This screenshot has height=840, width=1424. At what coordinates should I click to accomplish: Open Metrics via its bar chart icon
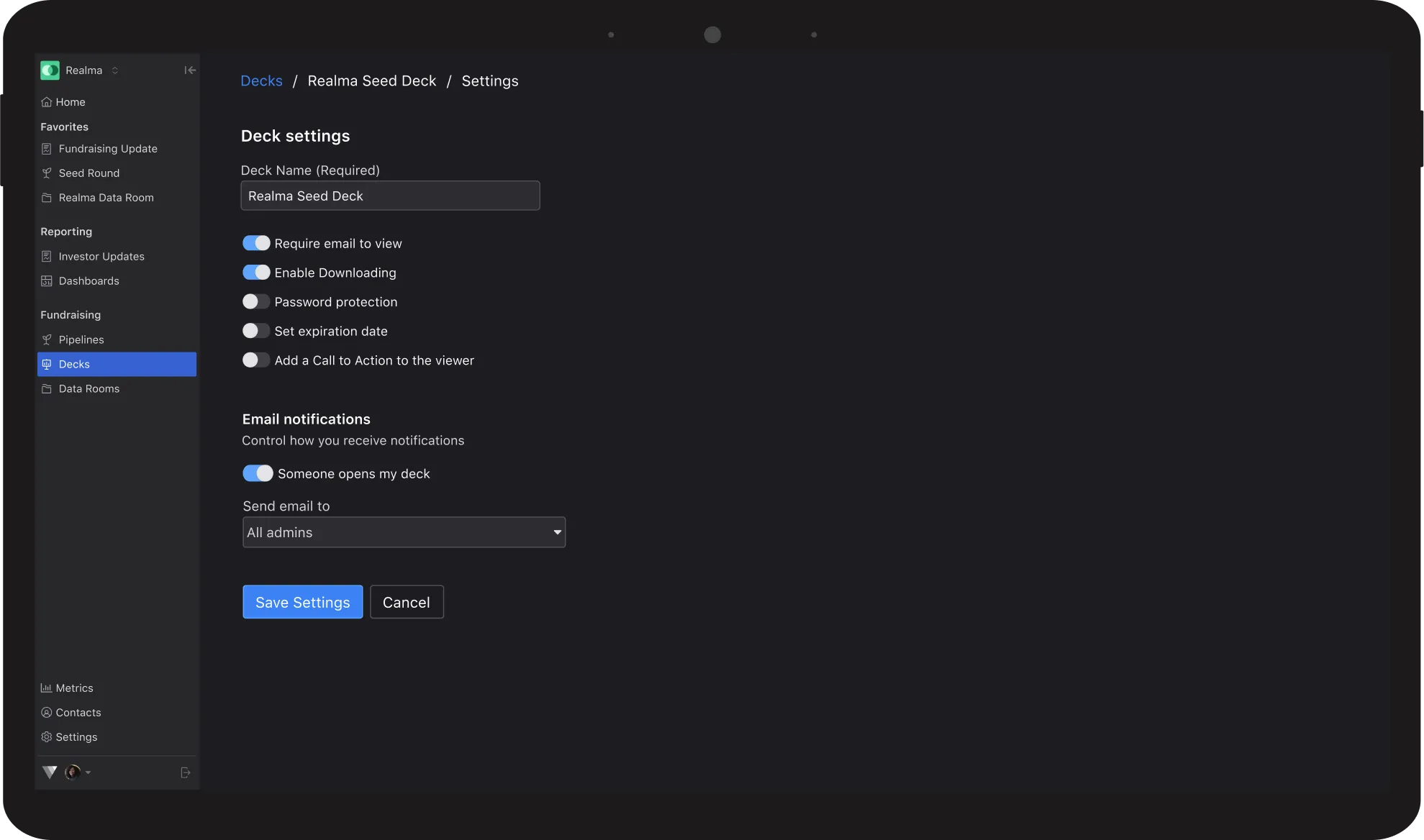click(x=46, y=688)
